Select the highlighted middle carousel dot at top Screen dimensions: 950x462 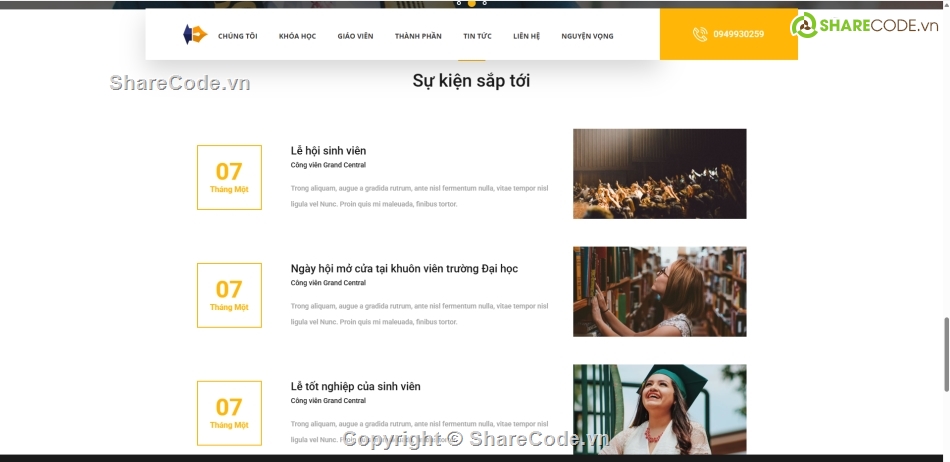pyautogui.click(x=471, y=3)
